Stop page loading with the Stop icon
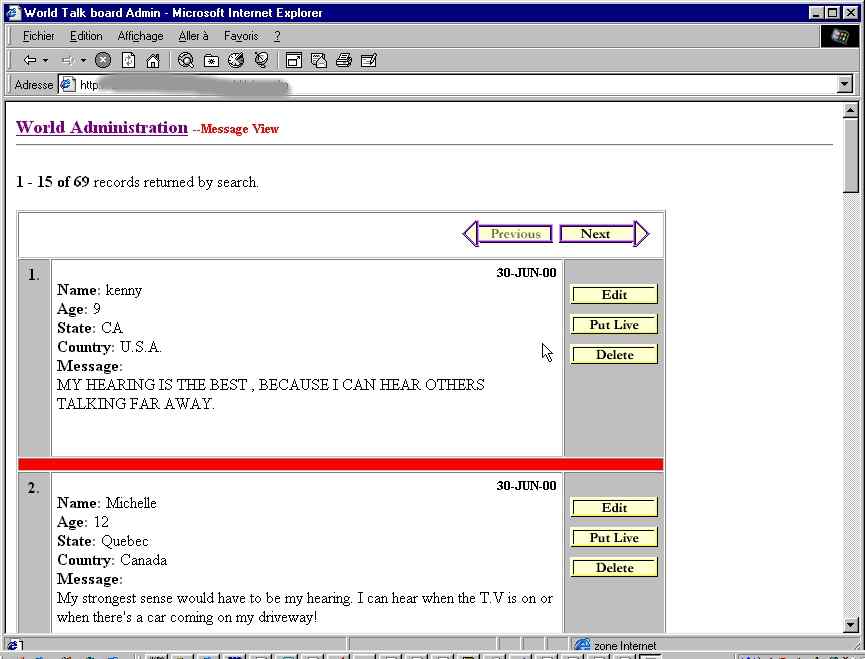Viewport: 865px width, 659px height. pos(103,60)
